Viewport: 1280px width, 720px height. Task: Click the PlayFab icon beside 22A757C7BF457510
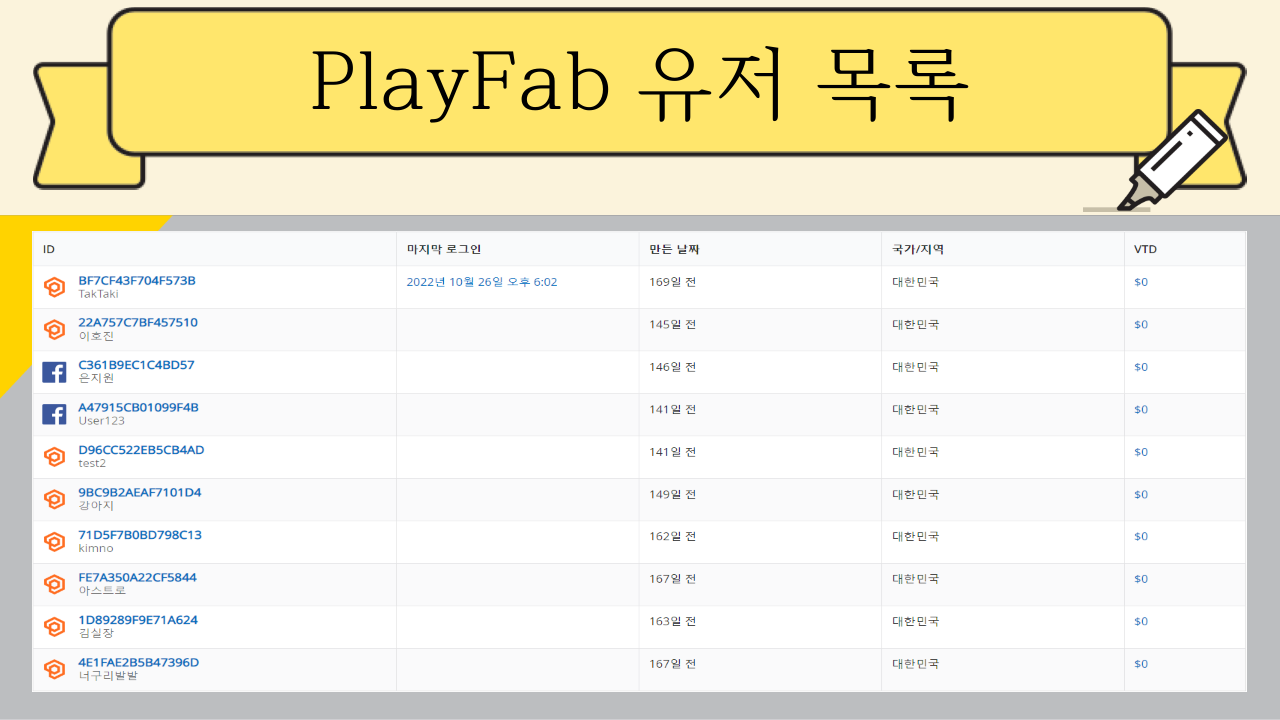(54, 329)
